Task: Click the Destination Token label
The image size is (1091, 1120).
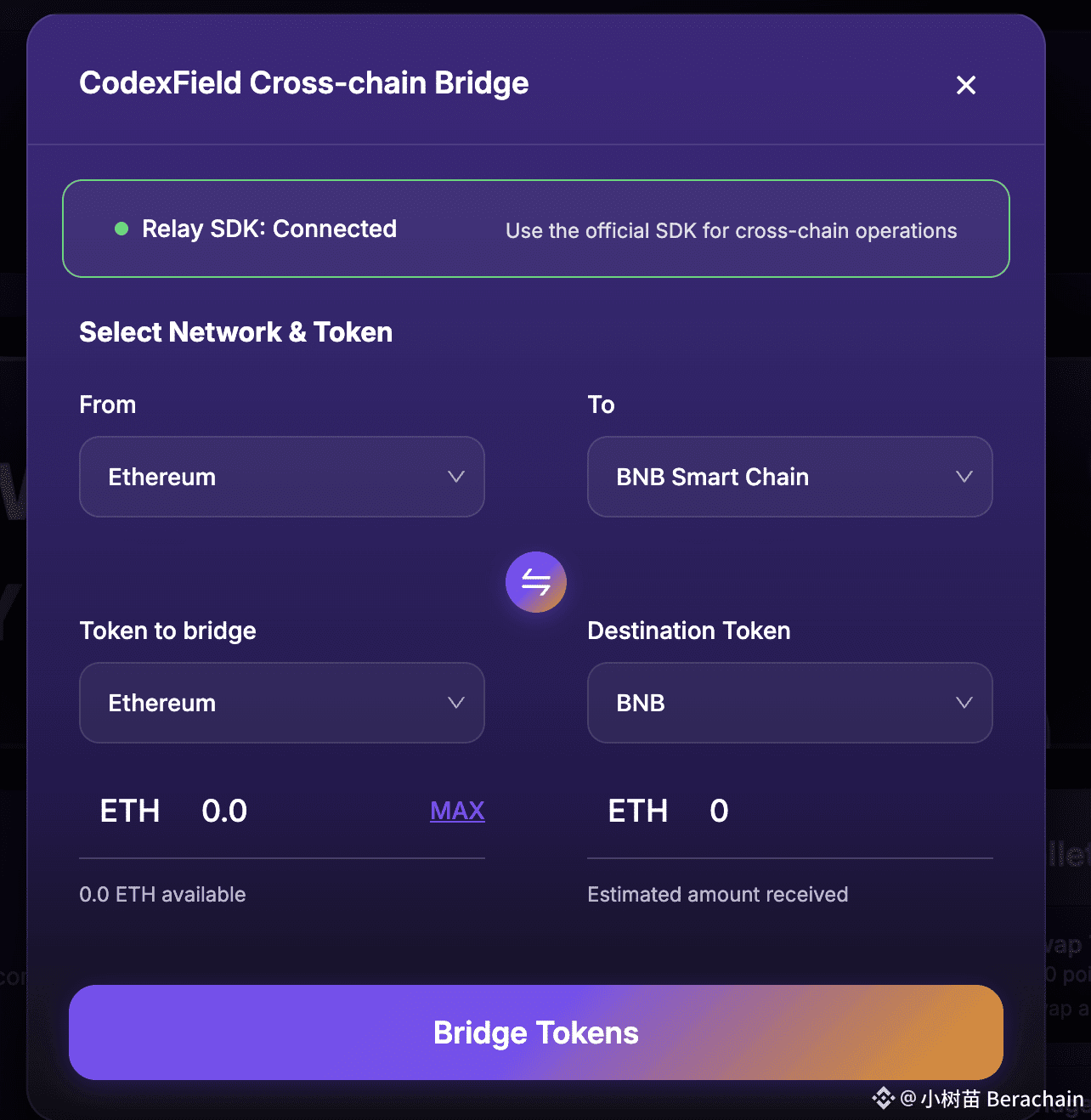Action: pos(688,631)
